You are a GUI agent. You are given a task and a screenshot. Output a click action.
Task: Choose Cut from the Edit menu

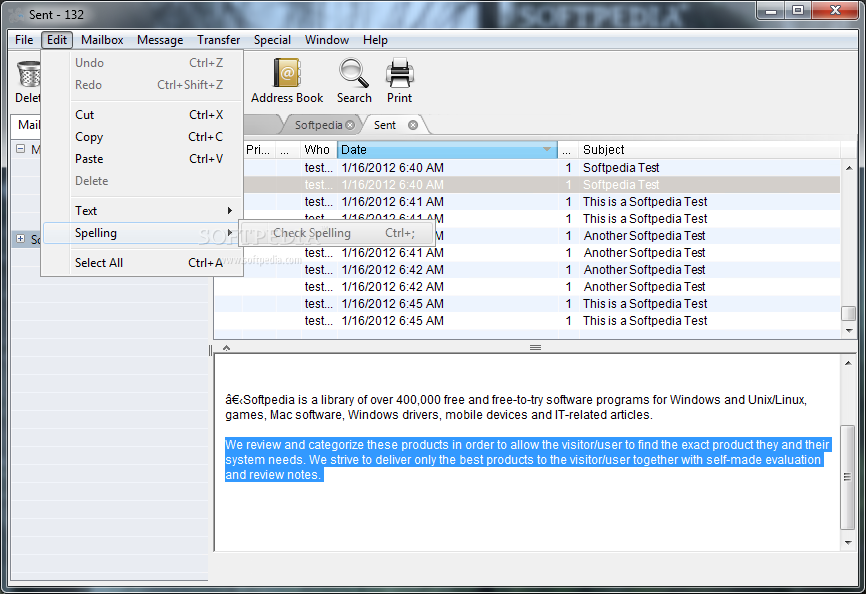[x=142, y=115]
